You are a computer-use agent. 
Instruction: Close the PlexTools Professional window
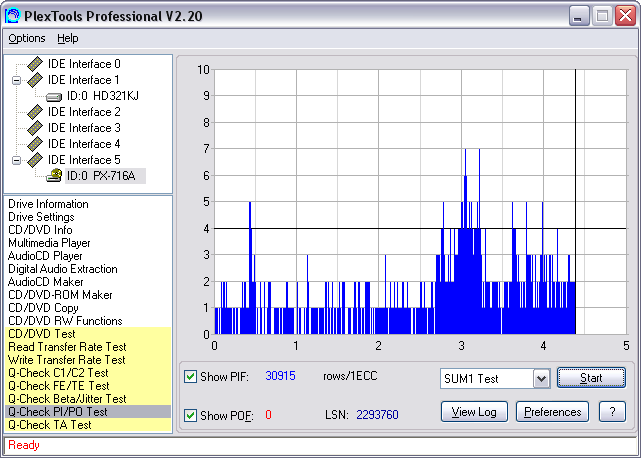pos(625,16)
